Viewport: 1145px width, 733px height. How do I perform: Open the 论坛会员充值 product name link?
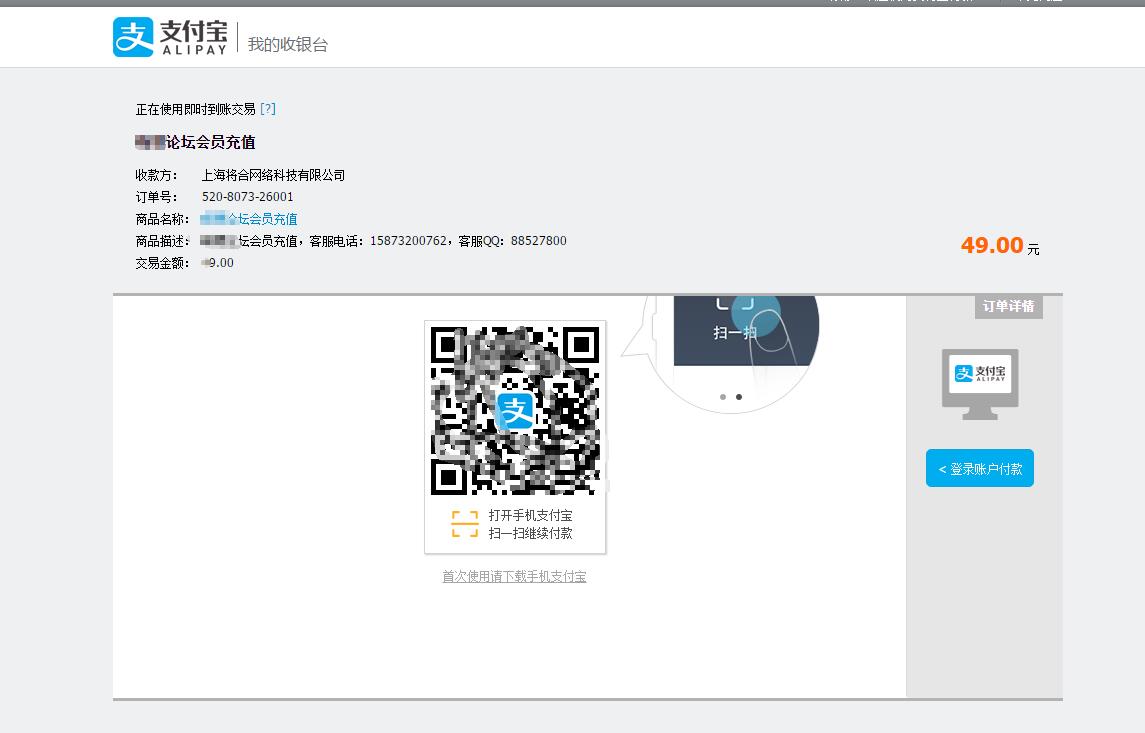pos(248,218)
